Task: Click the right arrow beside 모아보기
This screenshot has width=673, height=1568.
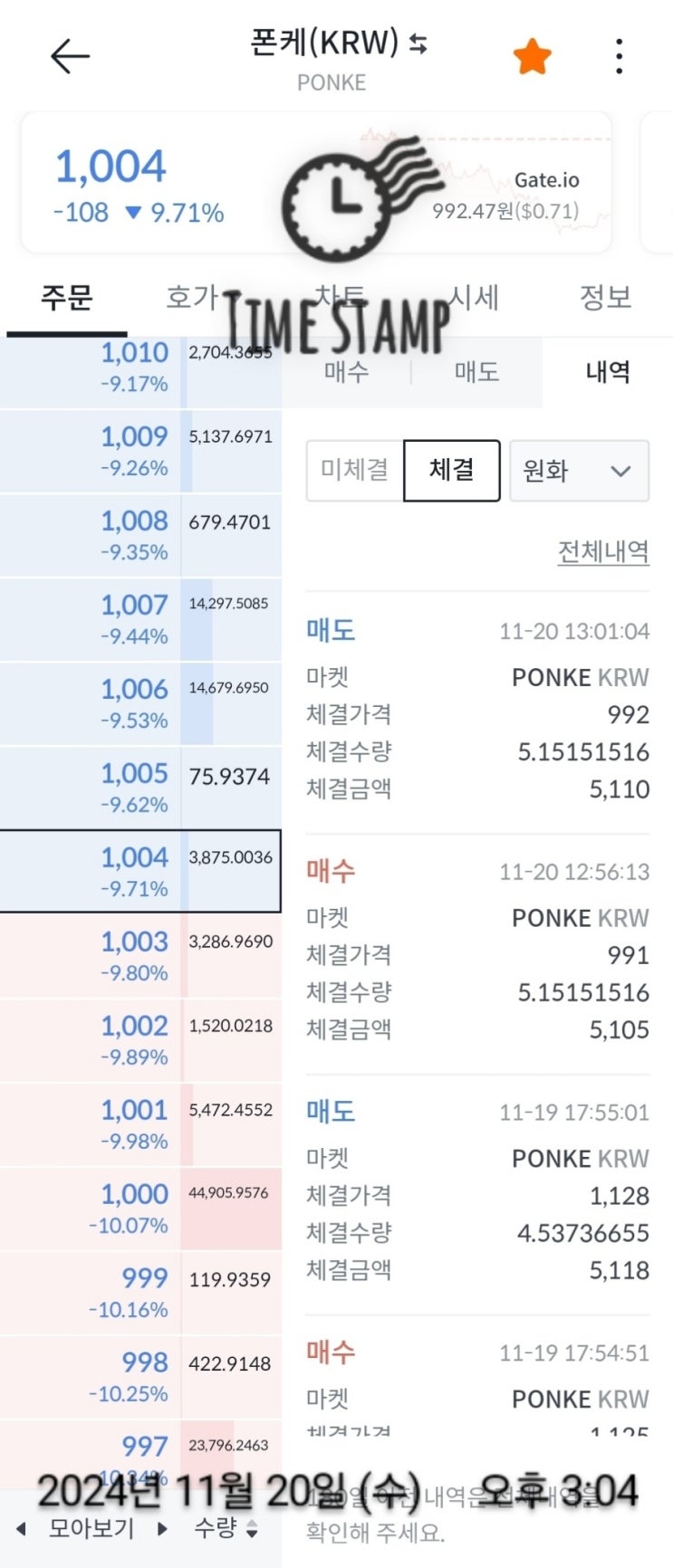Action: click(x=163, y=1529)
